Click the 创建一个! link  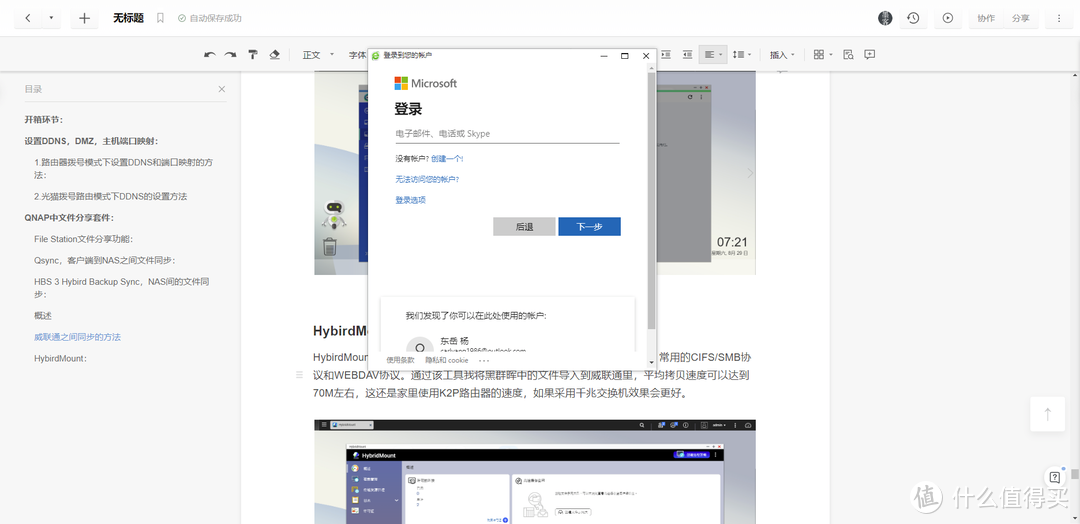[447, 158]
